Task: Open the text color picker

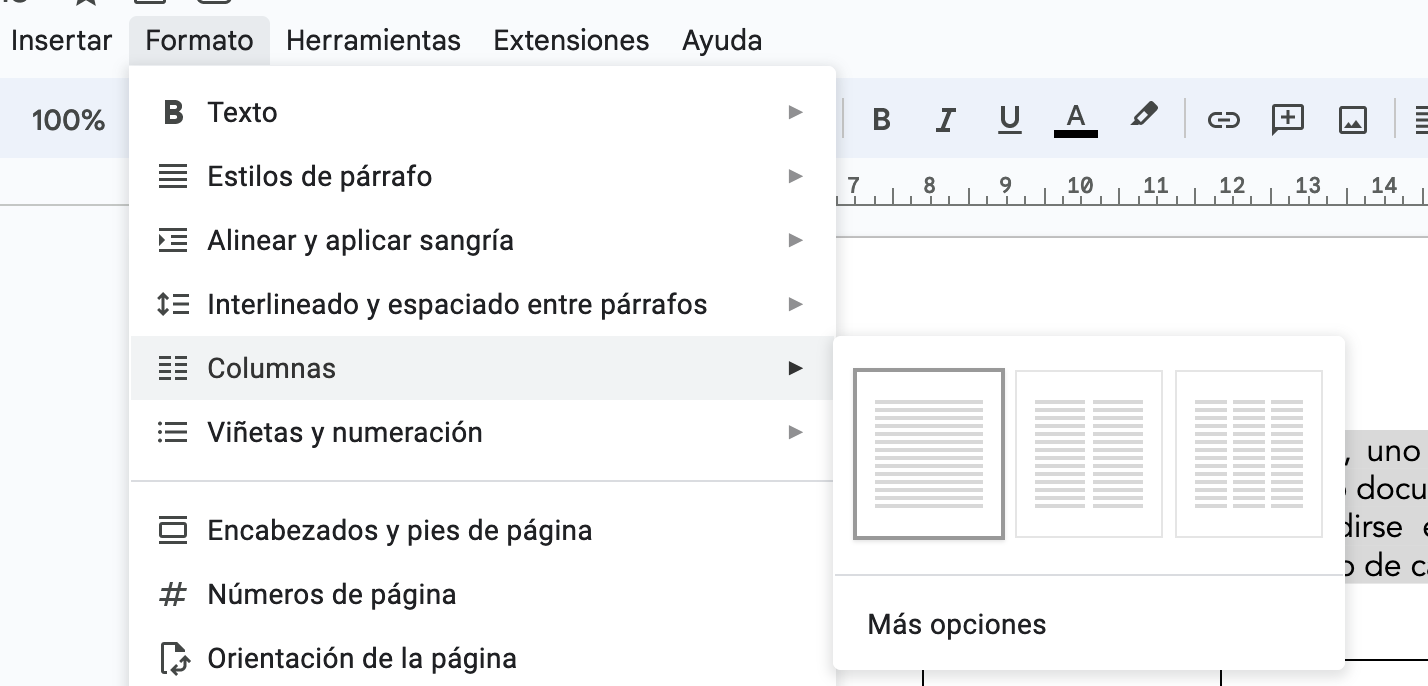Action: (1075, 120)
